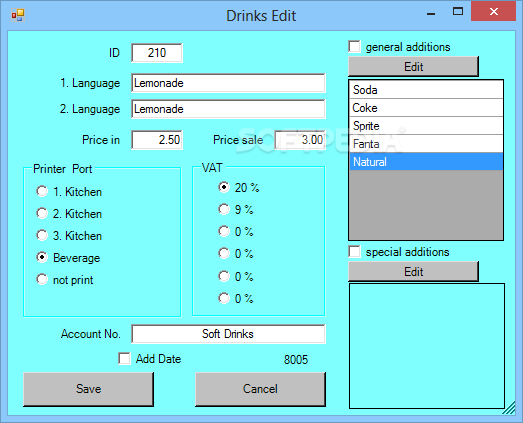Focus the 1. Language Lemonade field
This screenshot has height=423, width=523.
(228, 83)
